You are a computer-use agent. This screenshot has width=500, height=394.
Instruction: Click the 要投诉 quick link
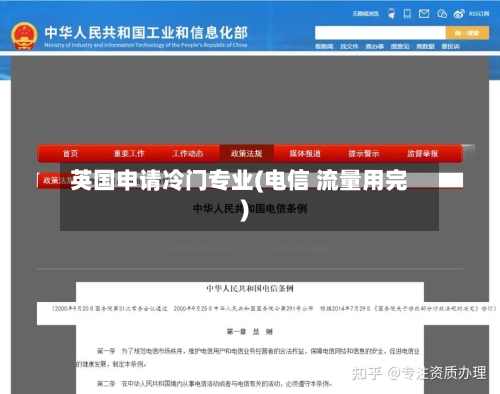pos(451,46)
